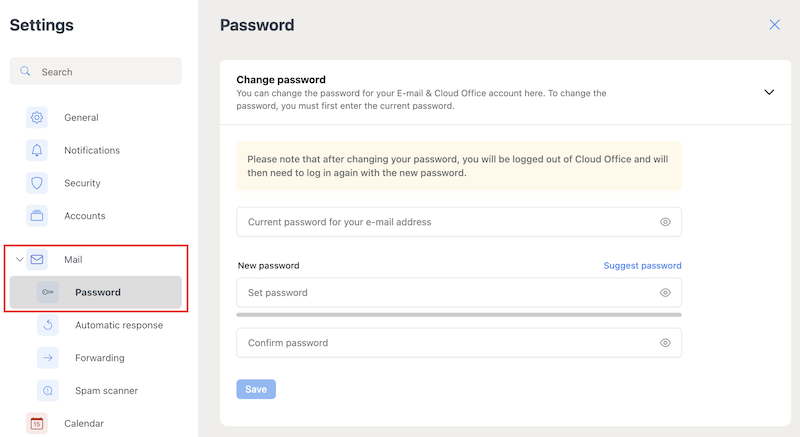Show the current password with eye icon
This screenshot has width=800, height=437.
(x=665, y=222)
